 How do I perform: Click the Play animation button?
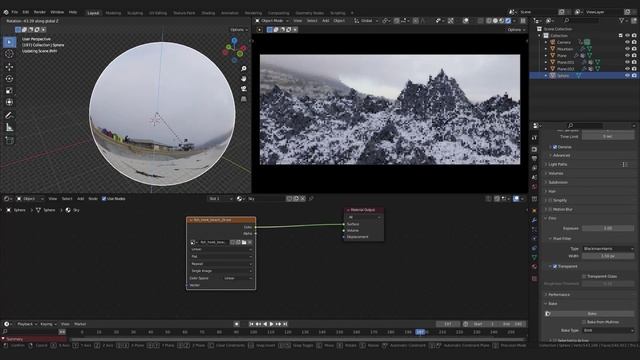coord(271,324)
